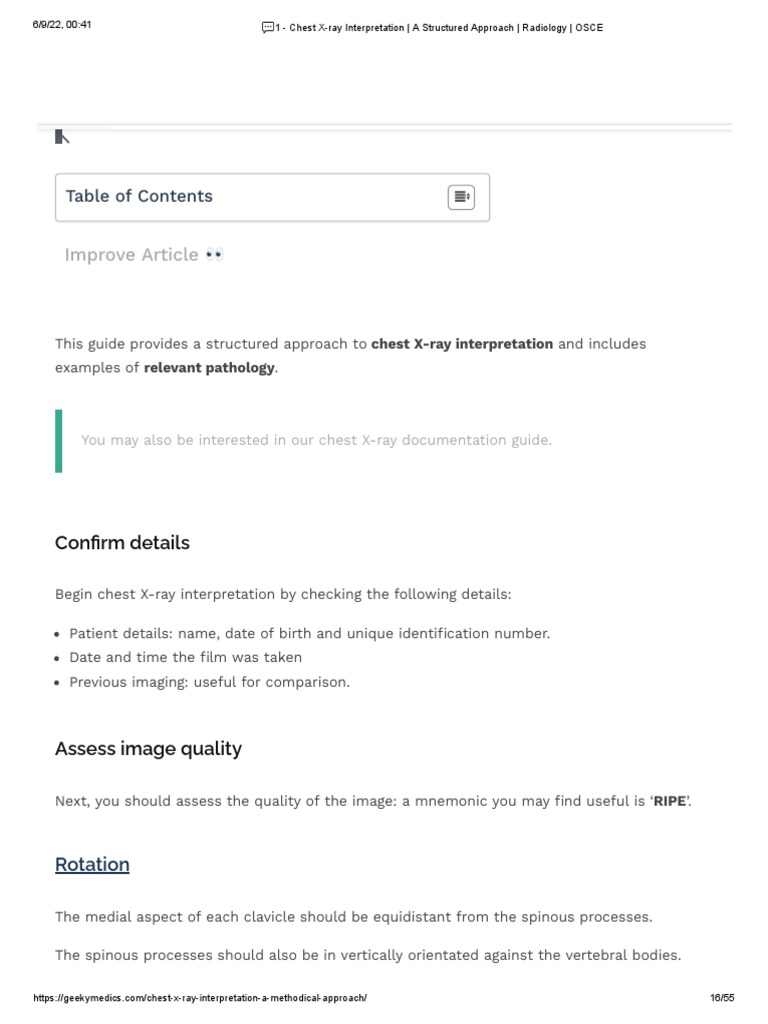Click the bold 'chest X-ray interpretation' text
This screenshot has width=768, height=1024.
[x=461, y=344]
